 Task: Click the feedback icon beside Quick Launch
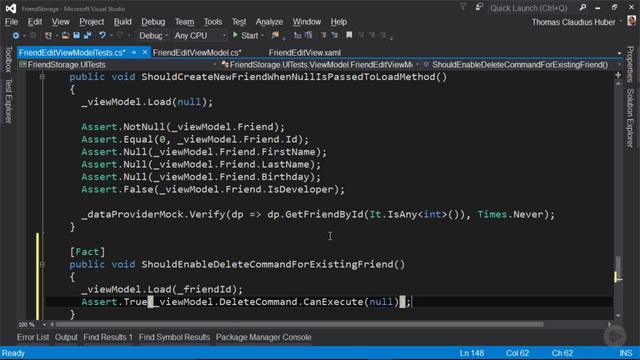(x=478, y=7)
